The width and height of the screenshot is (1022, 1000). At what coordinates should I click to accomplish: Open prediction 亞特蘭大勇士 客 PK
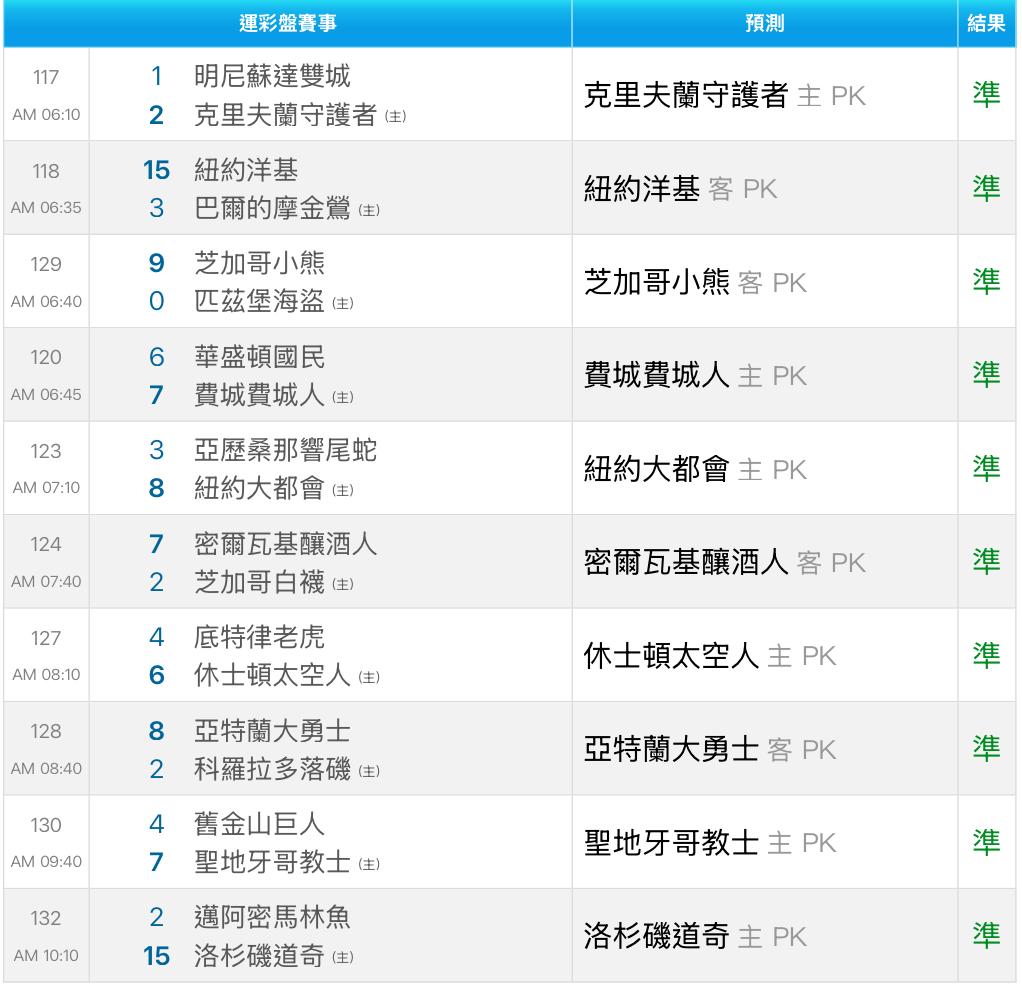click(x=709, y=750)
